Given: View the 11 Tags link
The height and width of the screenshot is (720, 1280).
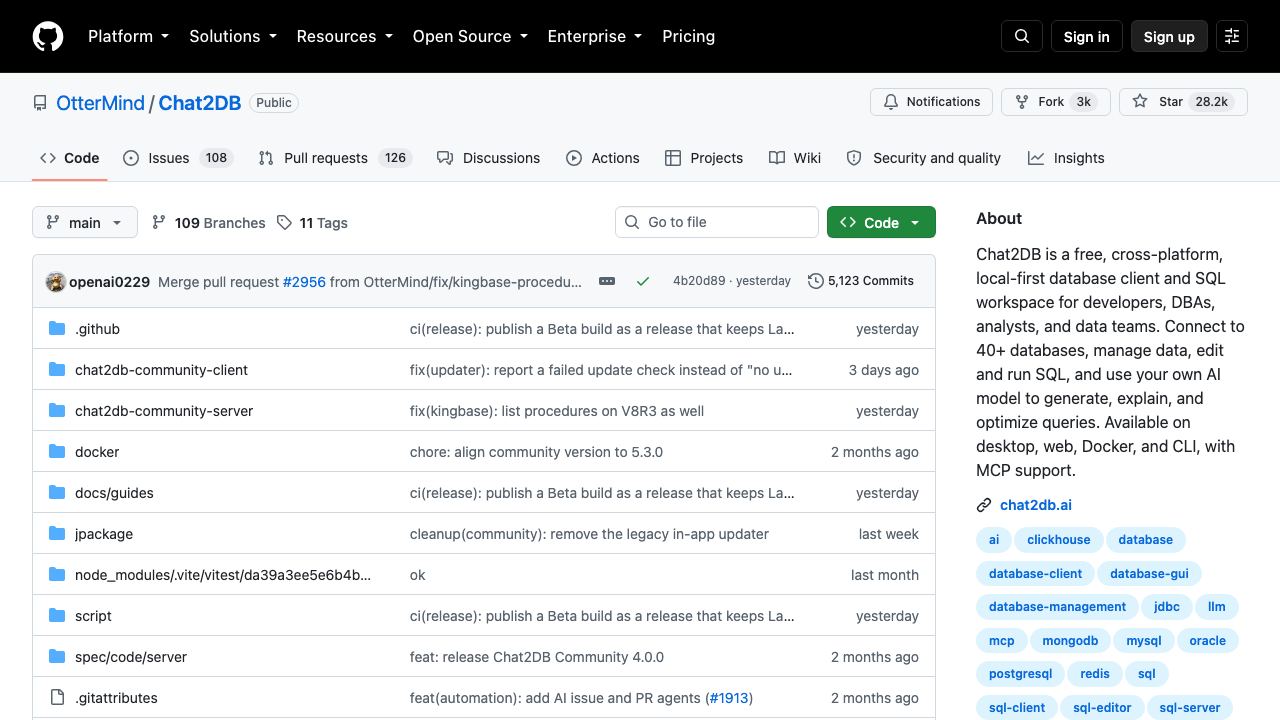Looking at the screenshot, I should pos(312,223).
